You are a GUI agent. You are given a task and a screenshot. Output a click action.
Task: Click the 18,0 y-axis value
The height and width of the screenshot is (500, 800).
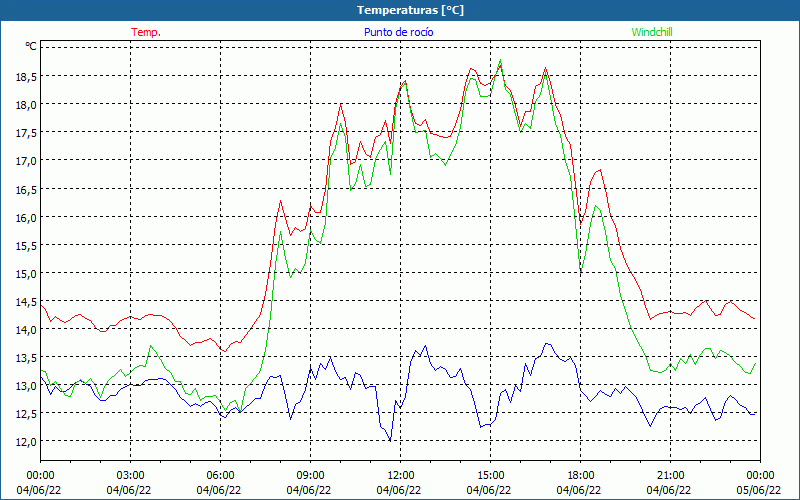[x=28, y=105]
